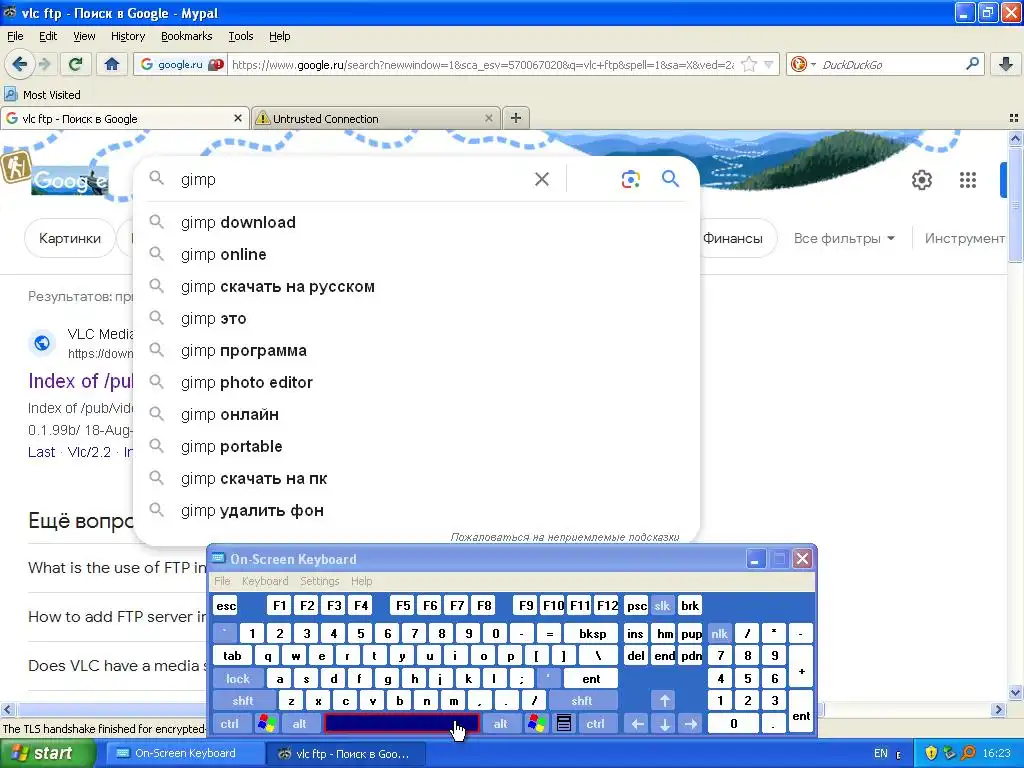The height and width of the screenshot is (768, 1024).
Task: Open the History menu
Action: [x=127, y=36]
